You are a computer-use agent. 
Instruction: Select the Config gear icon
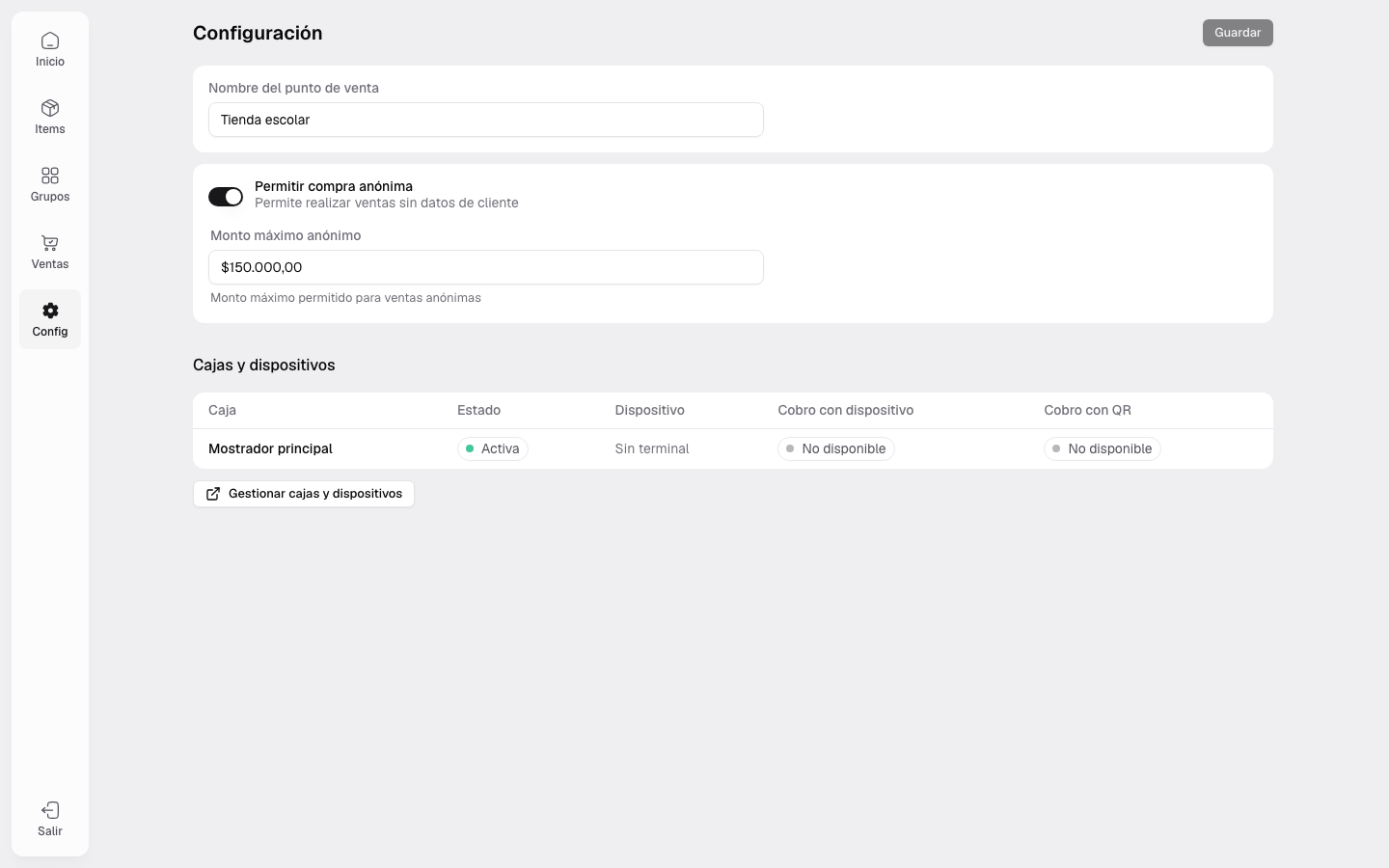click(50, 311)
